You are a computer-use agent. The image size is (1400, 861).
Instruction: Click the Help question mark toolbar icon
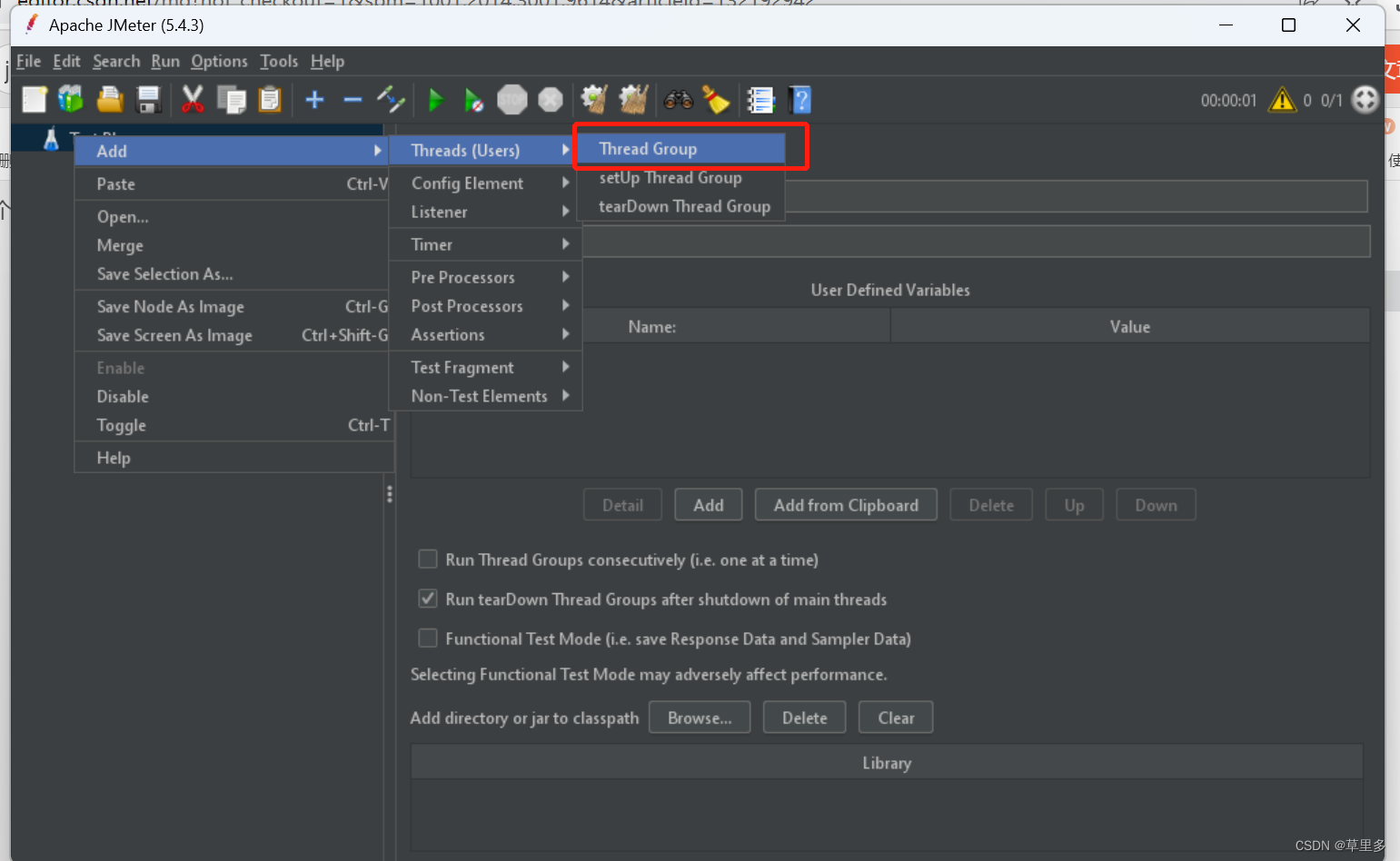coord(800,99)
